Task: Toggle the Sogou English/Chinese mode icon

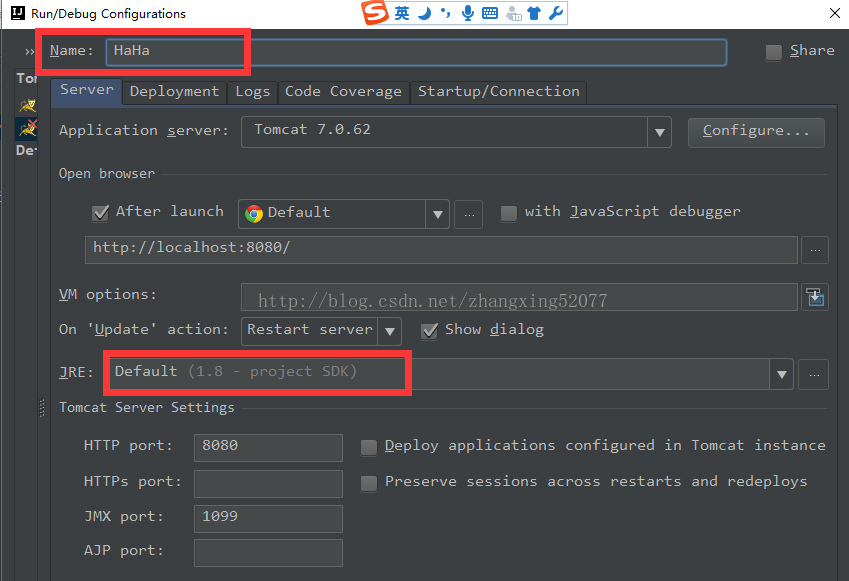Action: pos(402,13)
